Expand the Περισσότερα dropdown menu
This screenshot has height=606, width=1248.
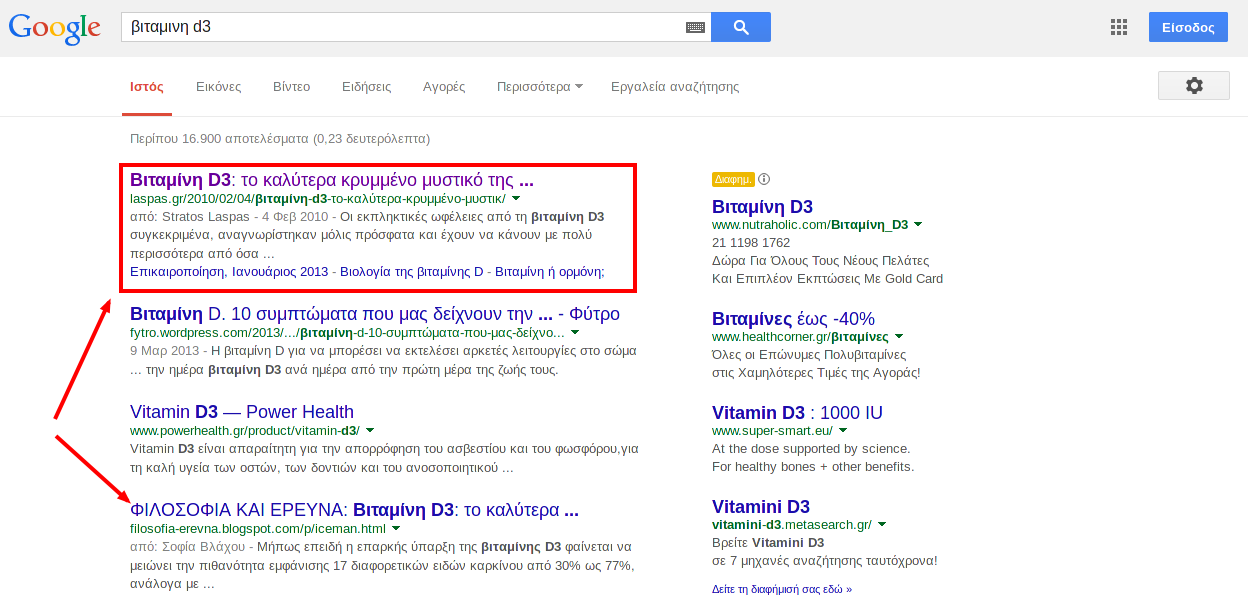pyautogui.click(x=540, y=87)
